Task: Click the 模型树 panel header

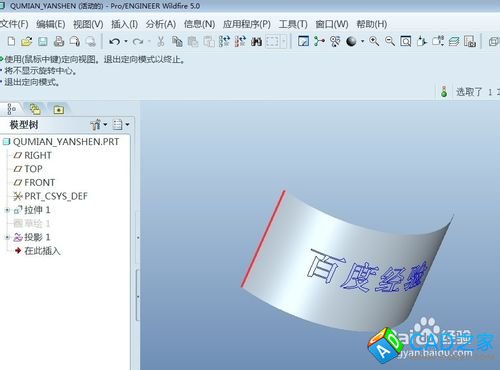Action: 24,125
